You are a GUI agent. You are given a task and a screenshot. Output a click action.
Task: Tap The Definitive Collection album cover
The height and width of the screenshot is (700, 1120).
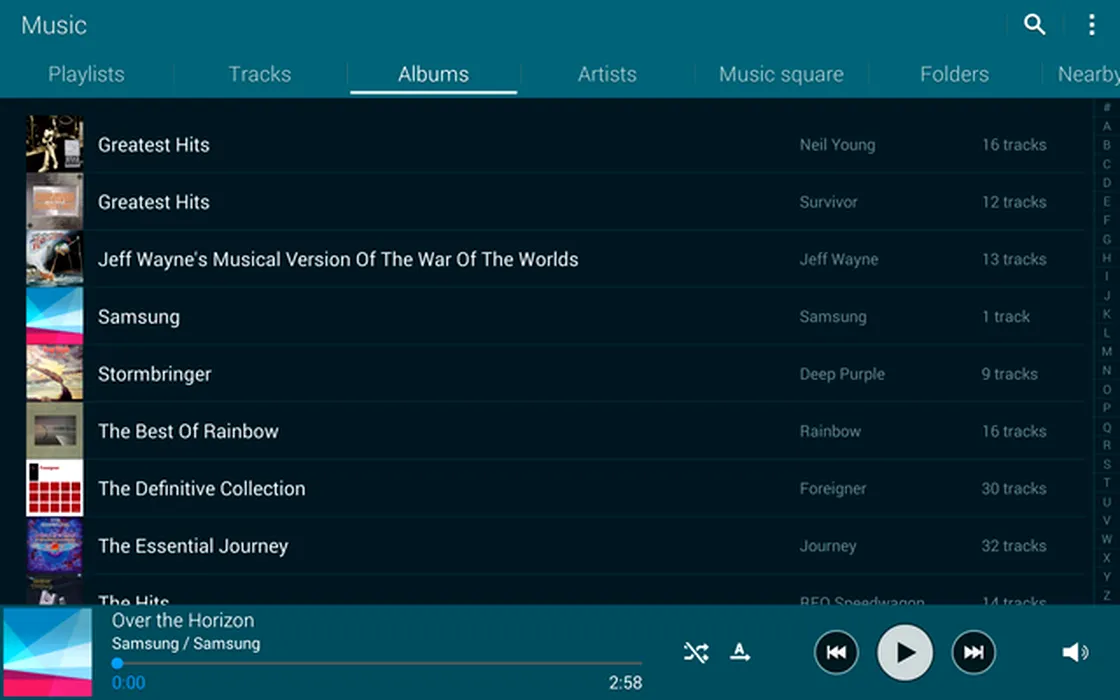54,488
